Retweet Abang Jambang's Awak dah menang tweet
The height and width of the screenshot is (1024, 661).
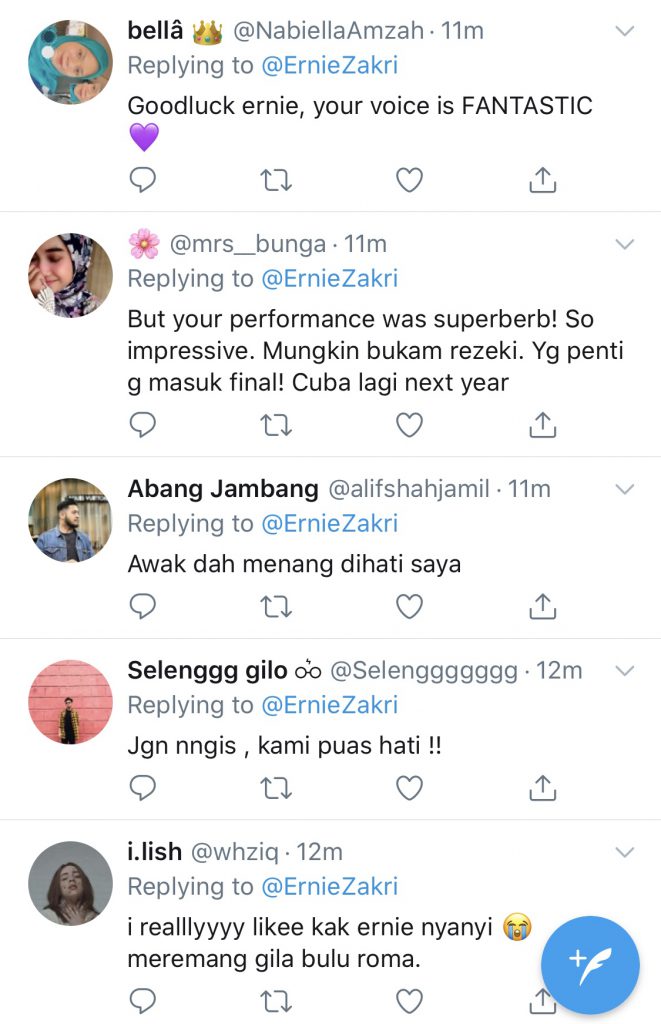(x=276, y=606)
